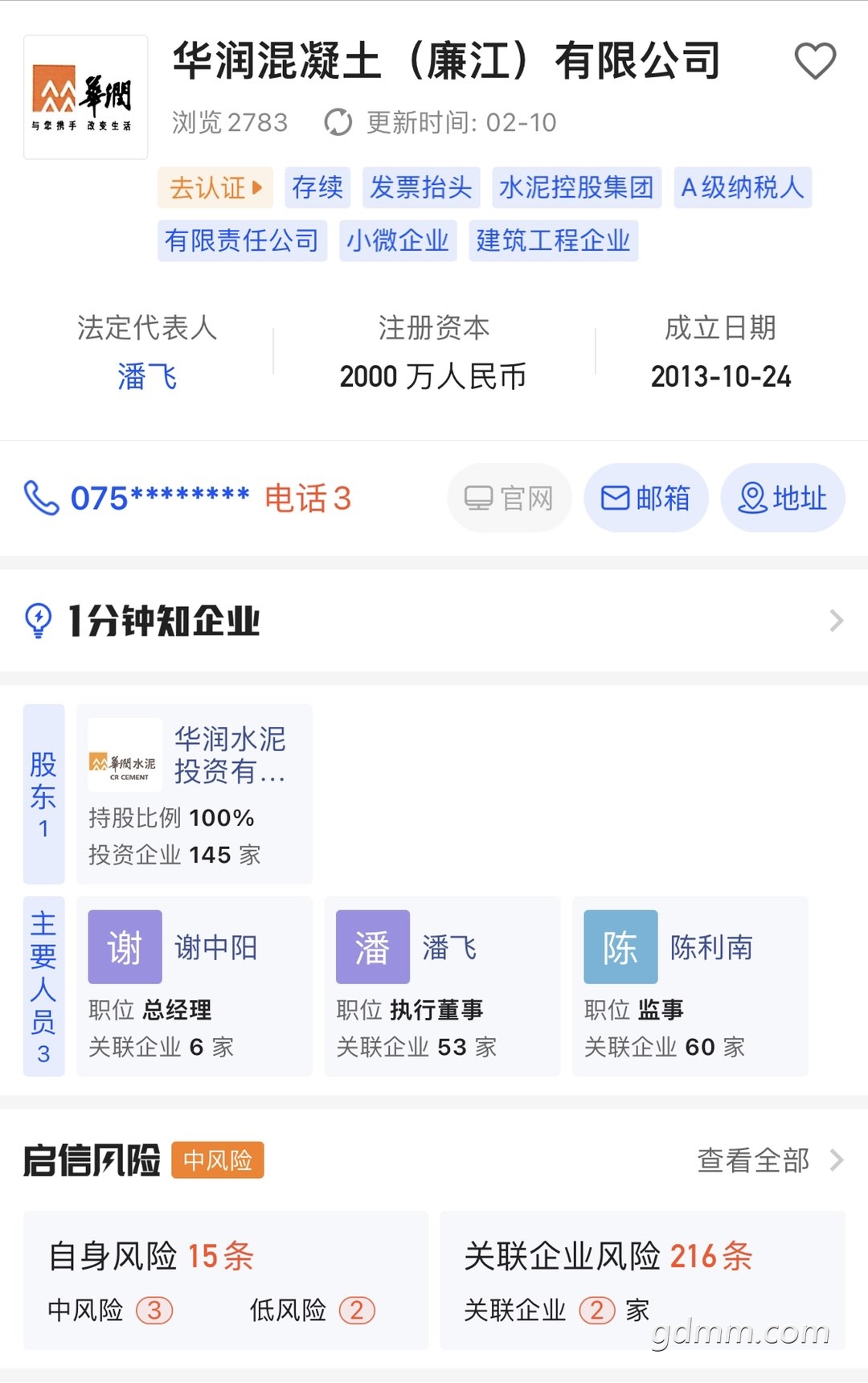Tap 投资企业 145 家 text
Screen dimensions: 868x1383
[x=174, y=855]
